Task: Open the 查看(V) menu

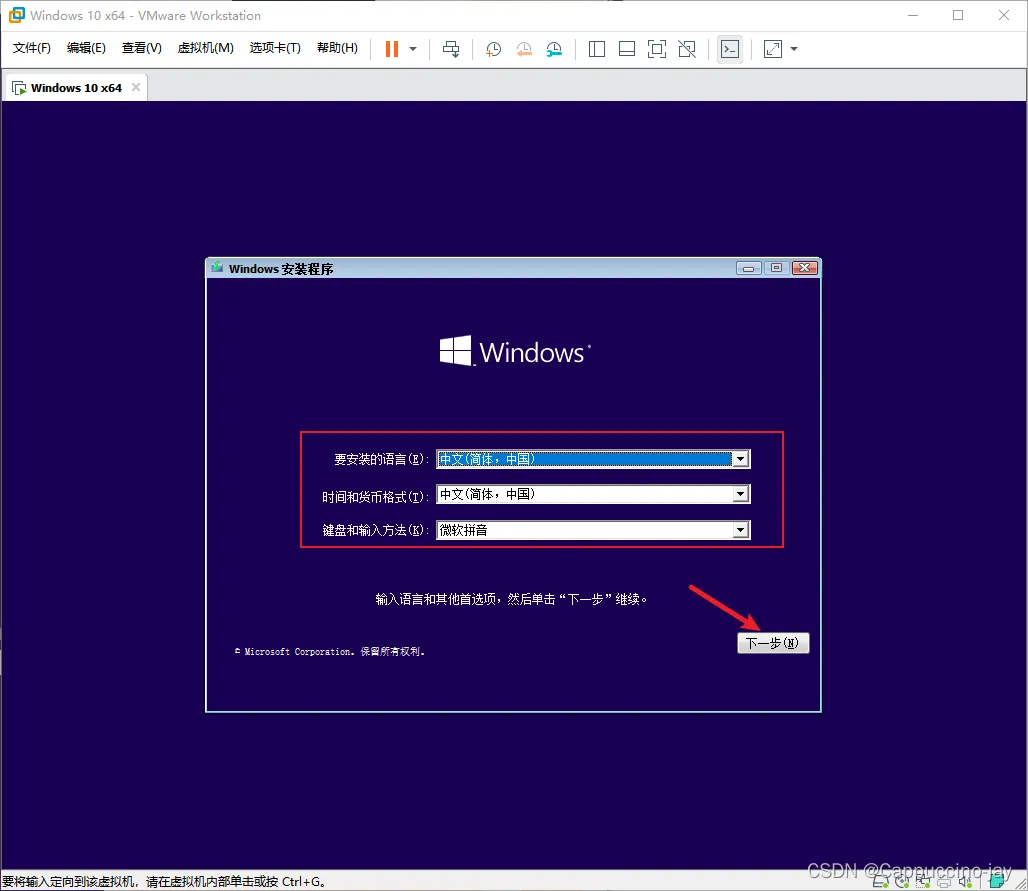Action: (x=142, y=48)
